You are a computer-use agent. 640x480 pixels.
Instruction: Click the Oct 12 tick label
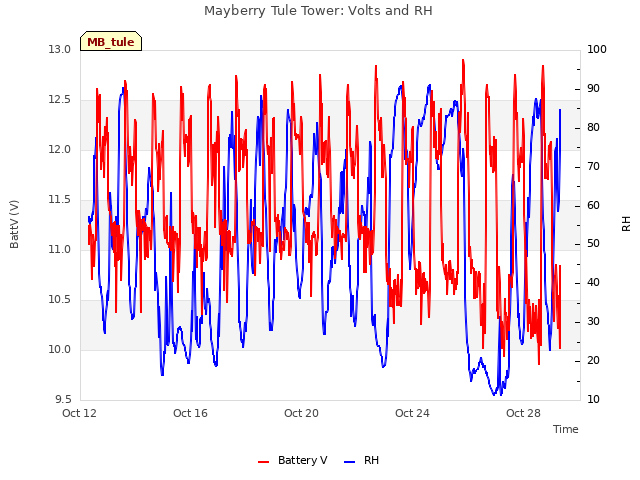[x=80, y=413]
